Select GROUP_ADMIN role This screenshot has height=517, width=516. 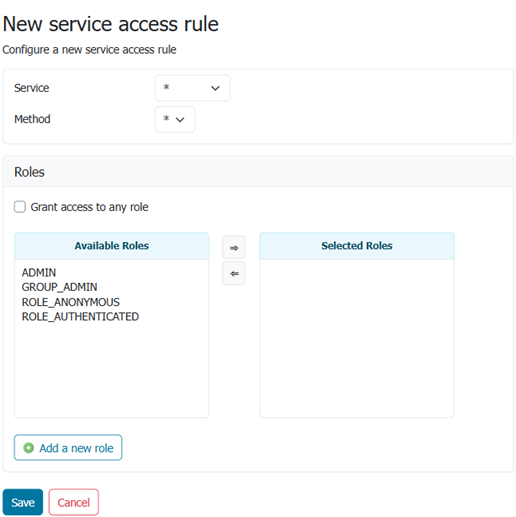point(59,287)
